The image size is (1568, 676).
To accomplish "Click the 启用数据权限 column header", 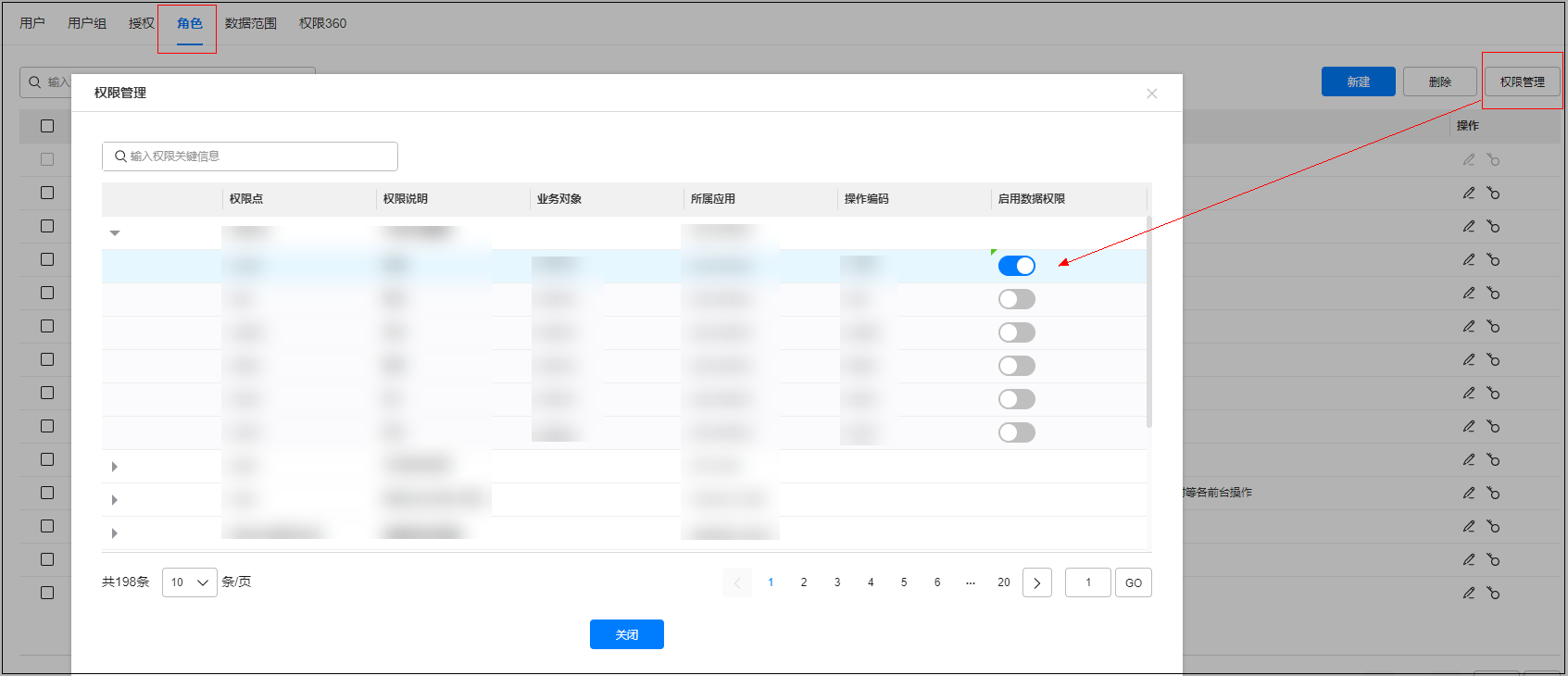I will click(x=1032, y=199).
